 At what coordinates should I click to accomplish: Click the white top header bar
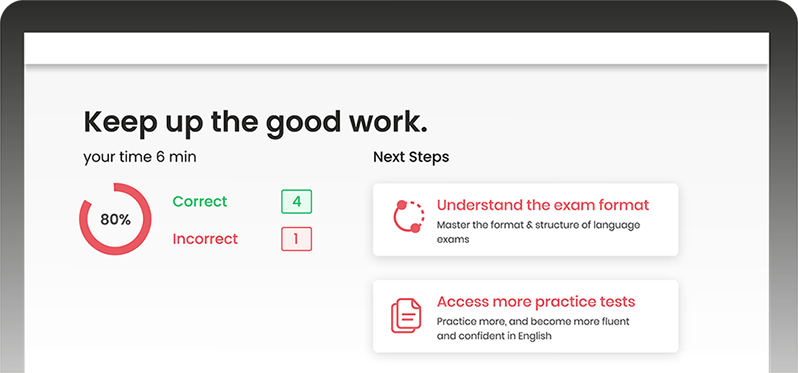click(396, 48)
